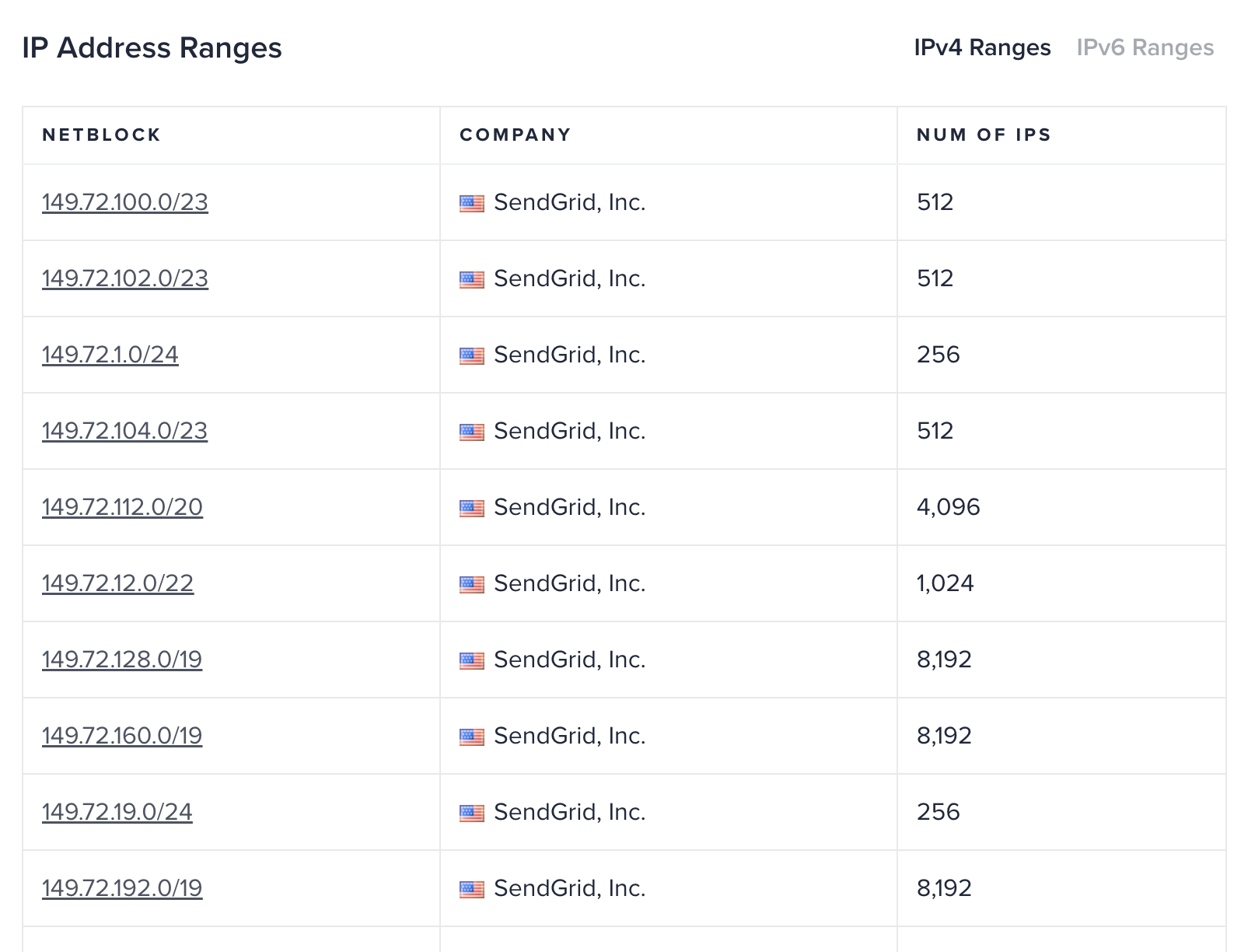This screenshot has width=1241, height=952.
Task: Click the NETBLOCK column header
Action: 102,135
